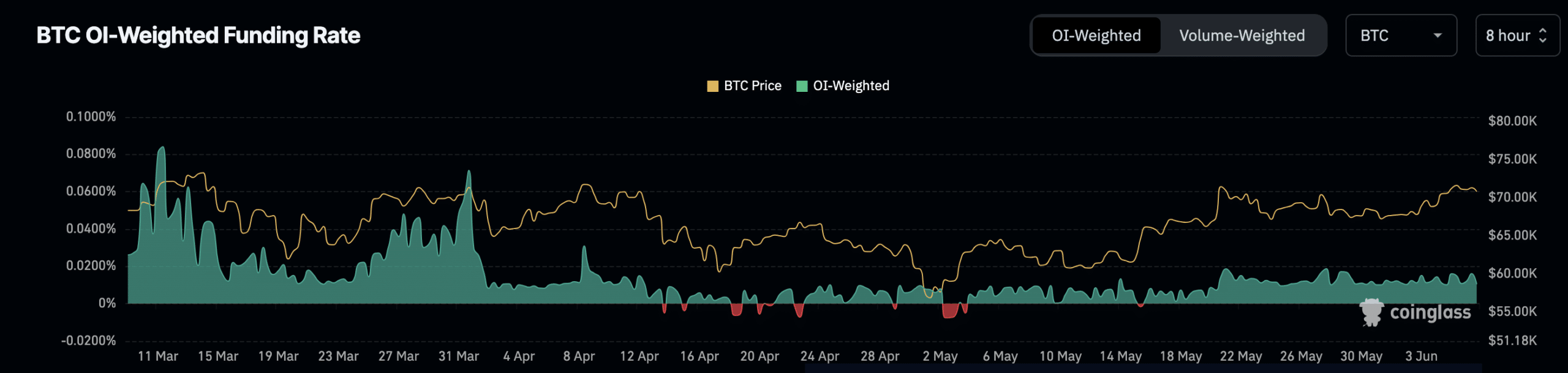Click the 11 Mar date axis label
This screenshot has width=1568, height=373.
(x=157, y=356)
